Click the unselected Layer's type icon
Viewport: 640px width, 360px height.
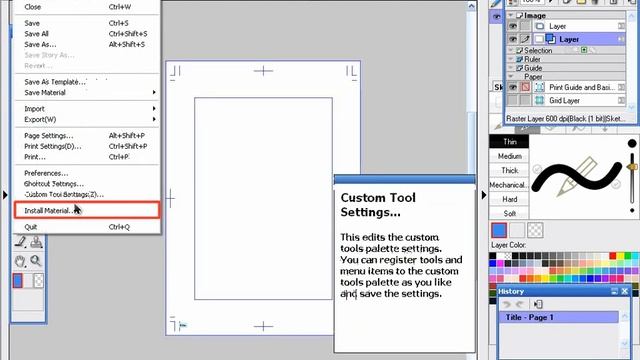tap(540, 26)
